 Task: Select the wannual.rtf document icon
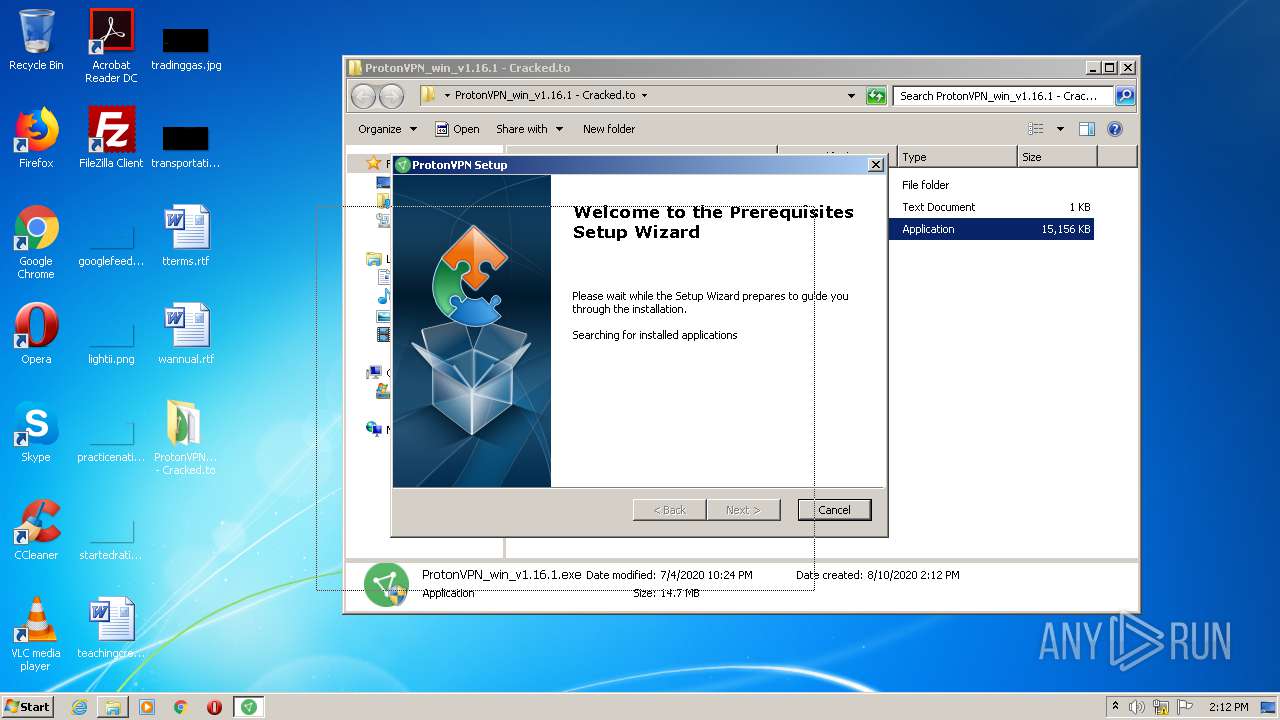(186, 334)
